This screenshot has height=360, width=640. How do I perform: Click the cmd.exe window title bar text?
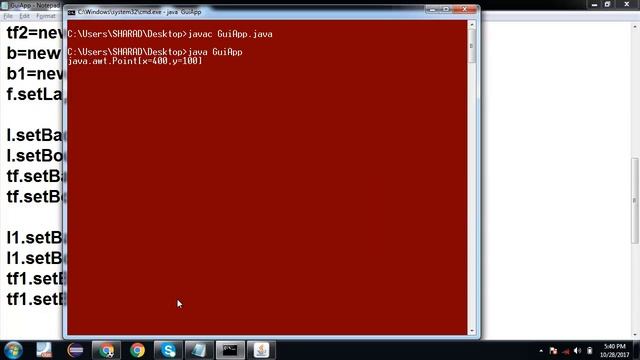click(x=140, y=12)
